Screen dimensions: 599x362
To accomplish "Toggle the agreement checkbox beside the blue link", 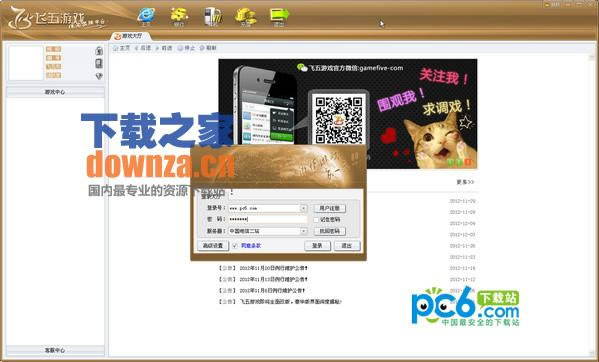I will pos(235,246).
